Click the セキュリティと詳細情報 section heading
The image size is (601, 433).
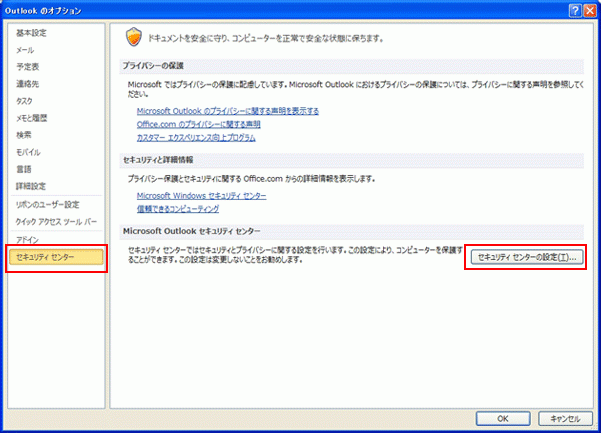pos(158,160)
